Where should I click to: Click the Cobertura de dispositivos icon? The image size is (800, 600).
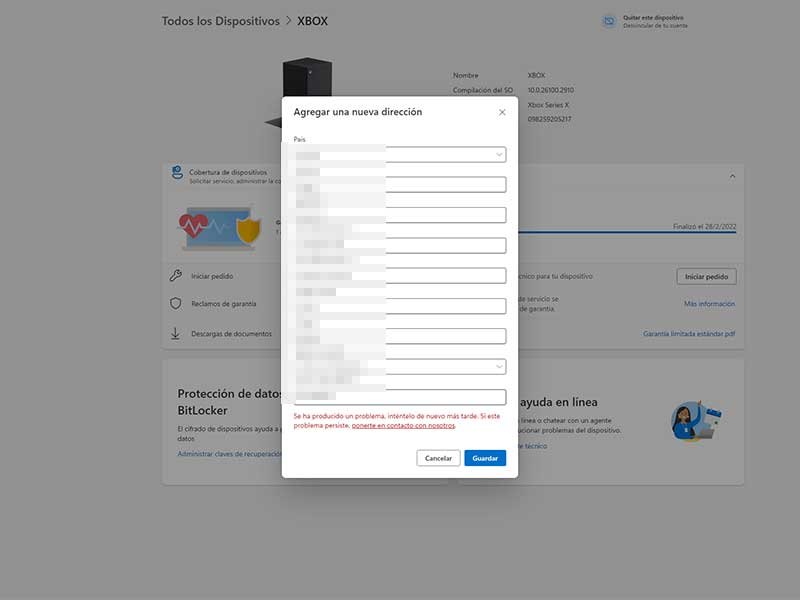(177, 172)
